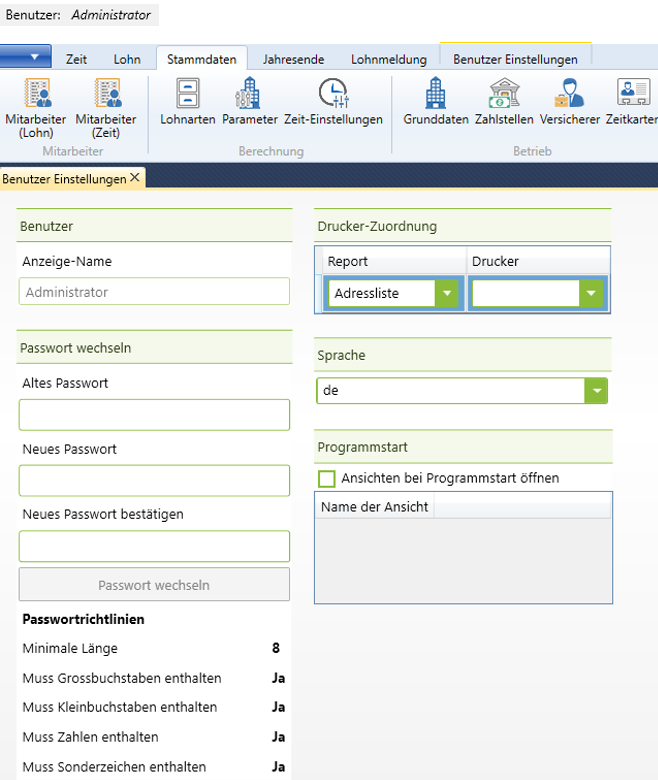Click the minimum length value 8

pos(276,648)
